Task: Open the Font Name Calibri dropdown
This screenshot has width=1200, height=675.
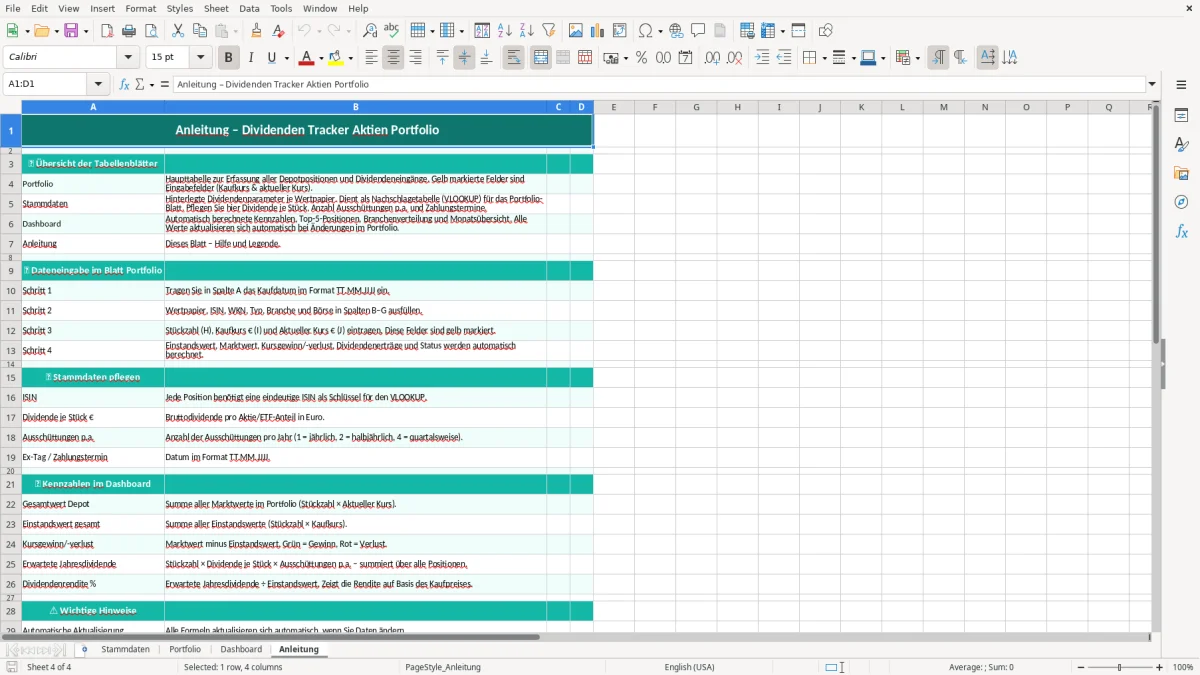Action: click(130, 58)
